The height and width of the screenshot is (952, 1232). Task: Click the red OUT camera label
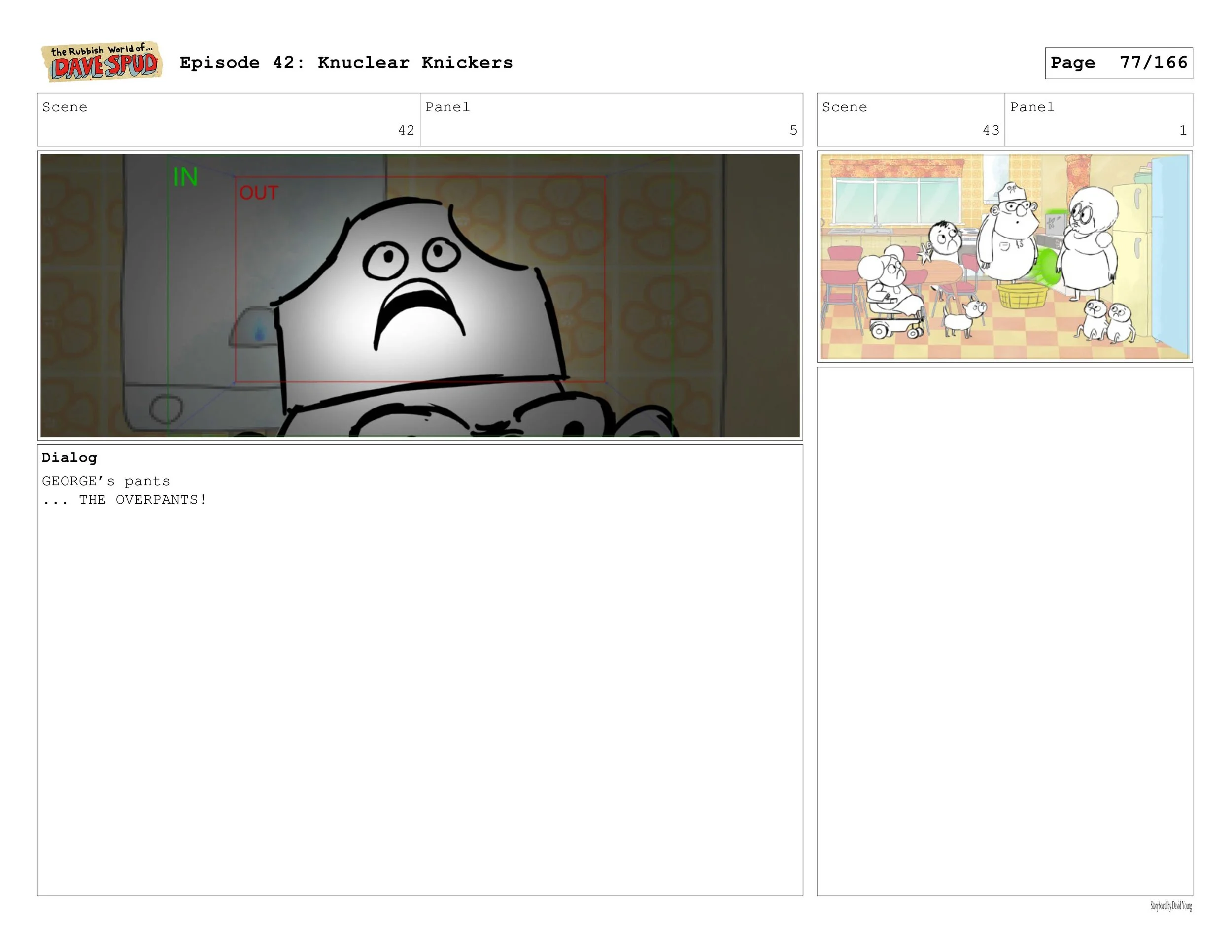coord(258,193)
